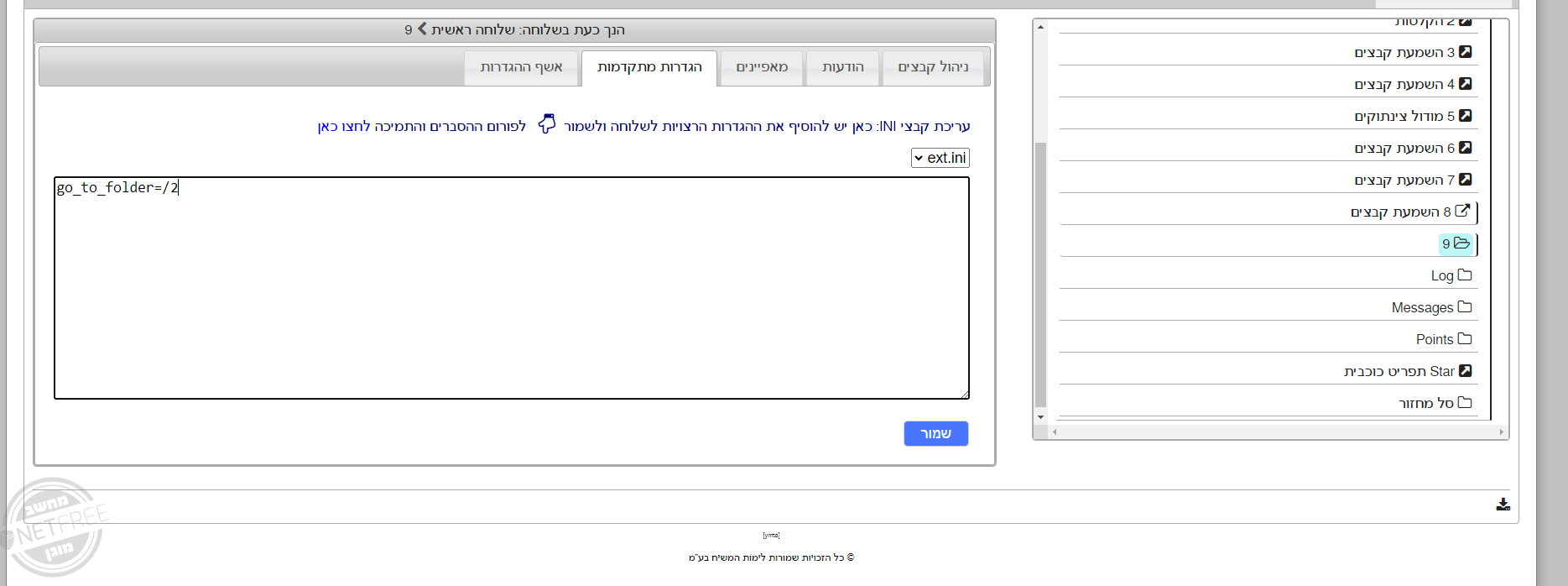Image resolution: width=1568 pixels, height=586 pixels.
Task: Click the breadcrumb chevron before 9
Action: point(422,29)
